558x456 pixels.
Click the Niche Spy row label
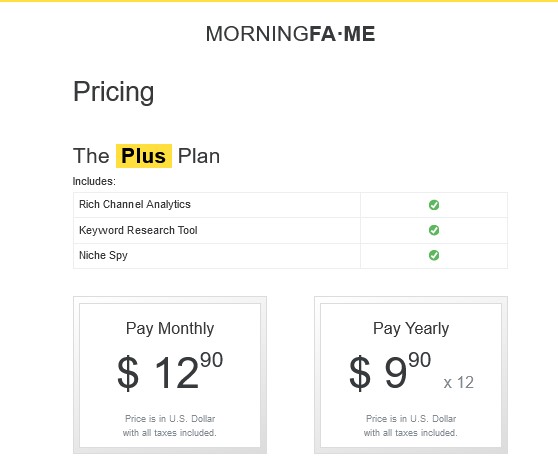tap(103, 255)
